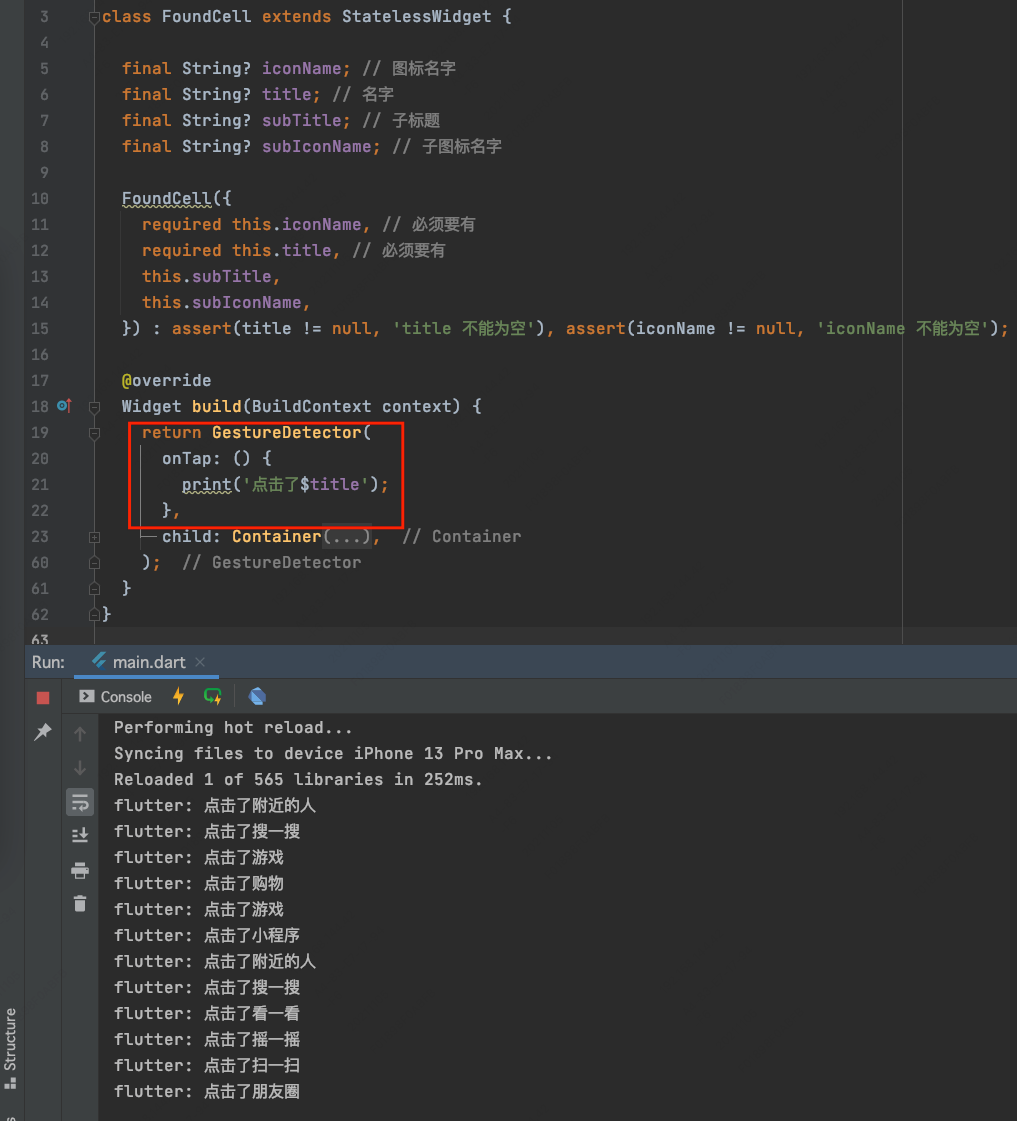Click subIconName field on line 8

(x=316, y=146)
